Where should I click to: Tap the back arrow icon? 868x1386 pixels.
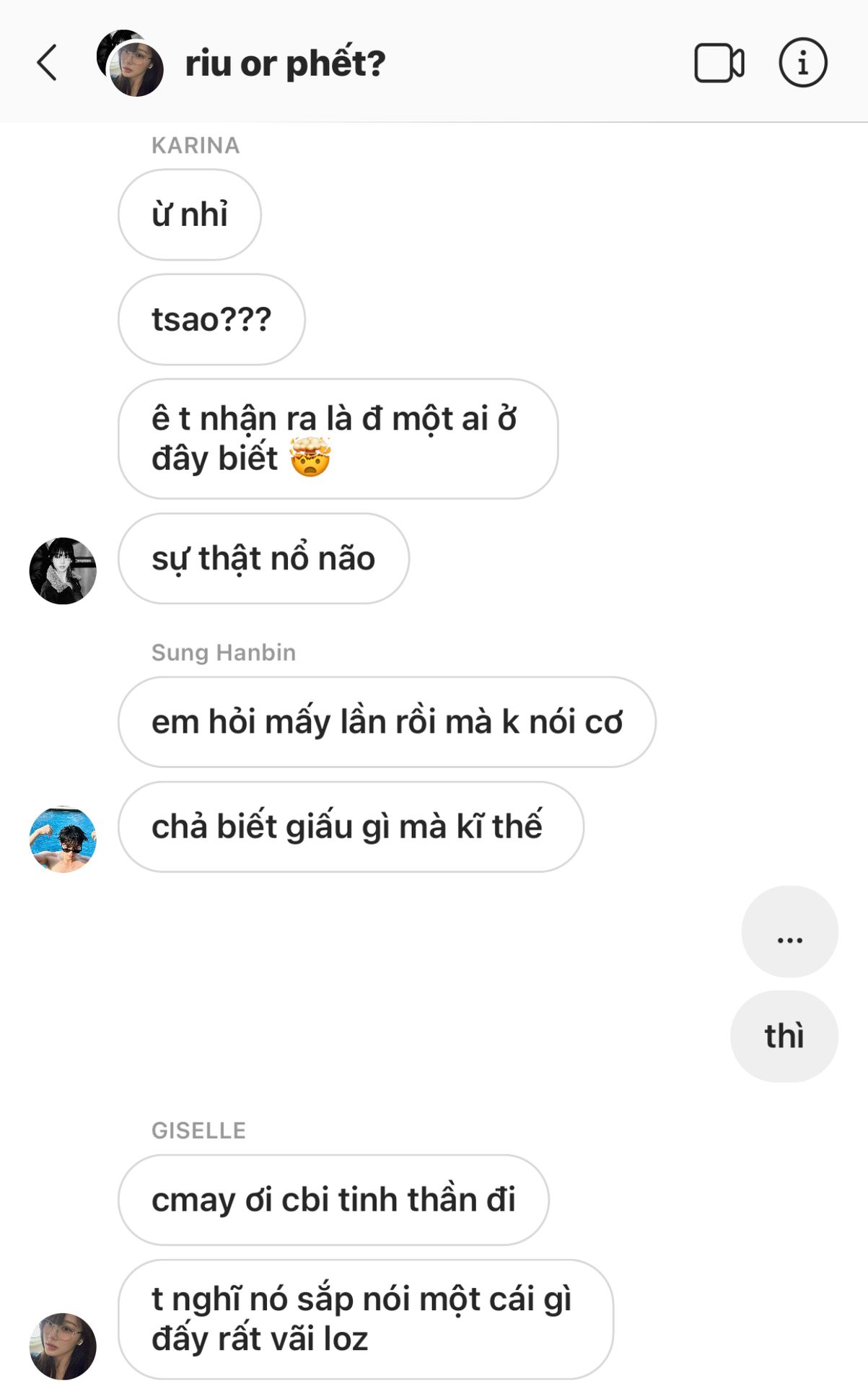[x=48, y=63]
